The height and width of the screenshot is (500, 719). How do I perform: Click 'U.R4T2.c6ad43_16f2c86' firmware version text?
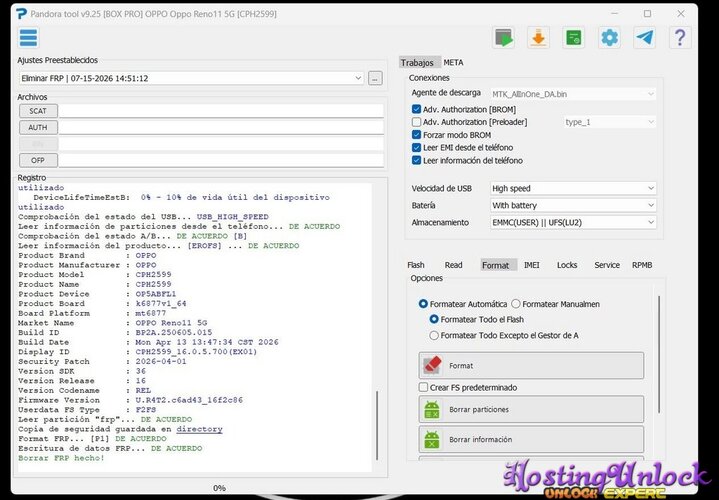[x=189, y=400]
